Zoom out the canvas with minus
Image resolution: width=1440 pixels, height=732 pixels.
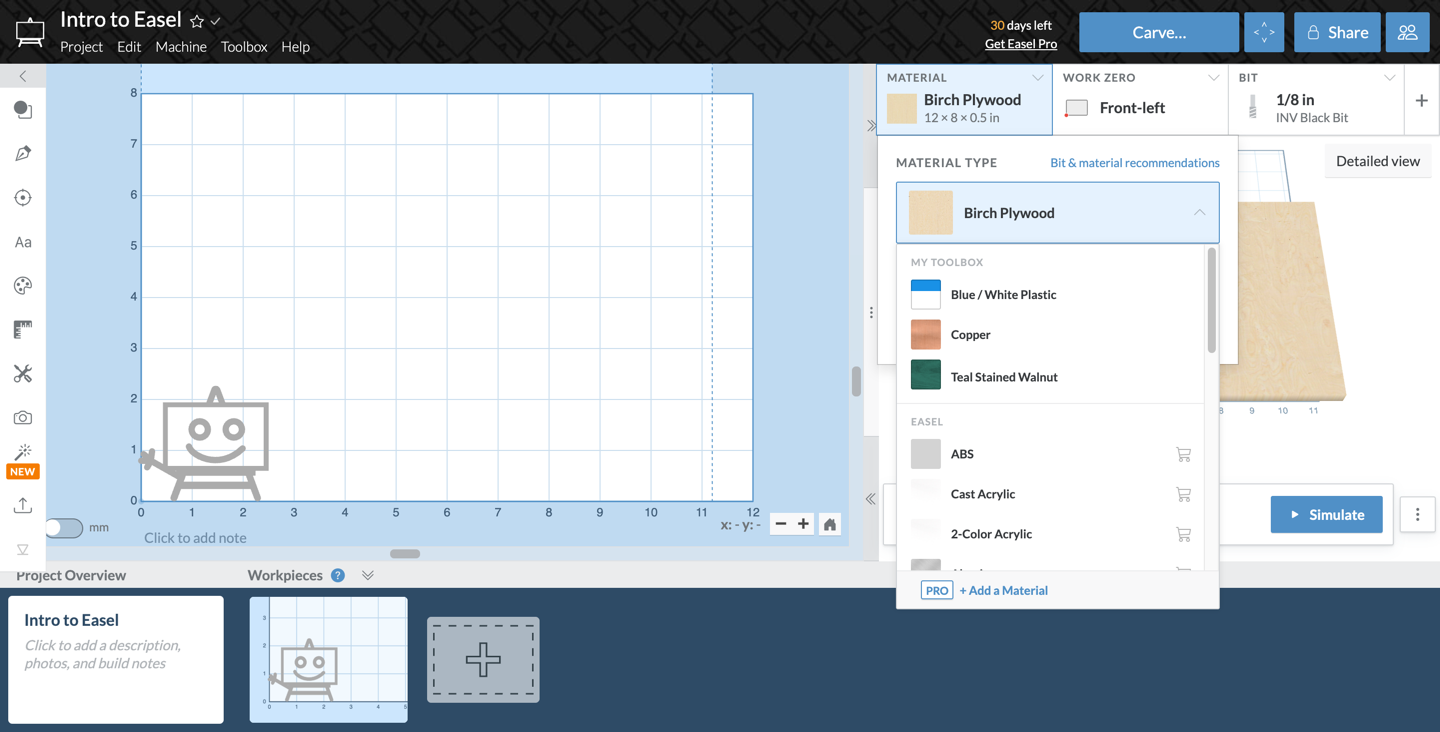click(x=781, y=524)
